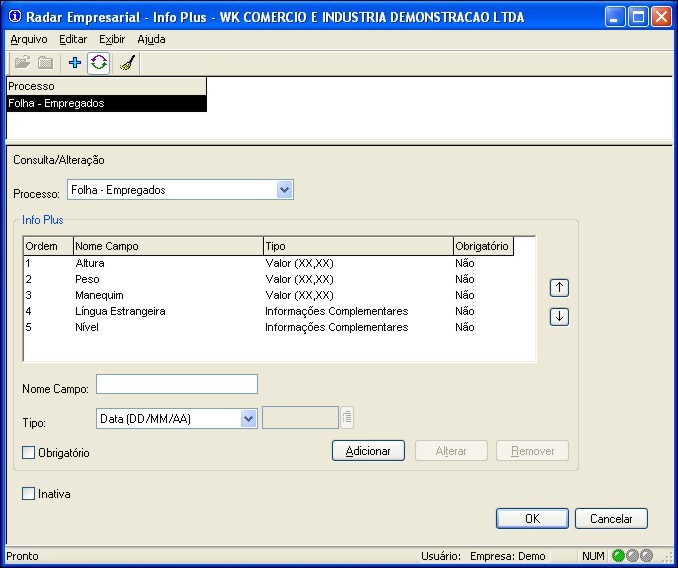Click the refresh arrows toolbar icon
The height and width of the screenshot is (568, 678).
99,63
